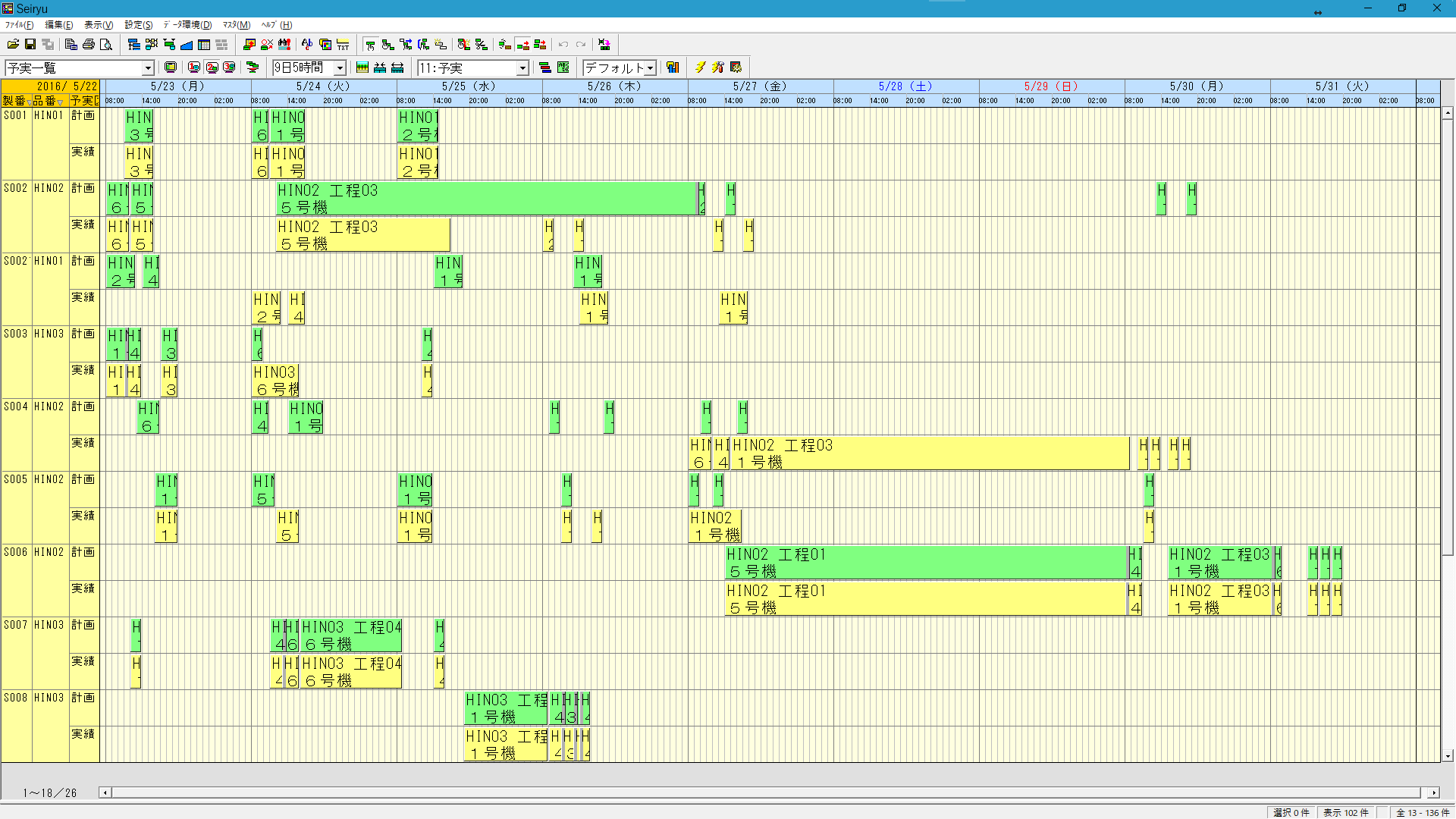1456x819 pixels.
Task: Click the TXT text display icon
Action: click(x=343, y=45)
